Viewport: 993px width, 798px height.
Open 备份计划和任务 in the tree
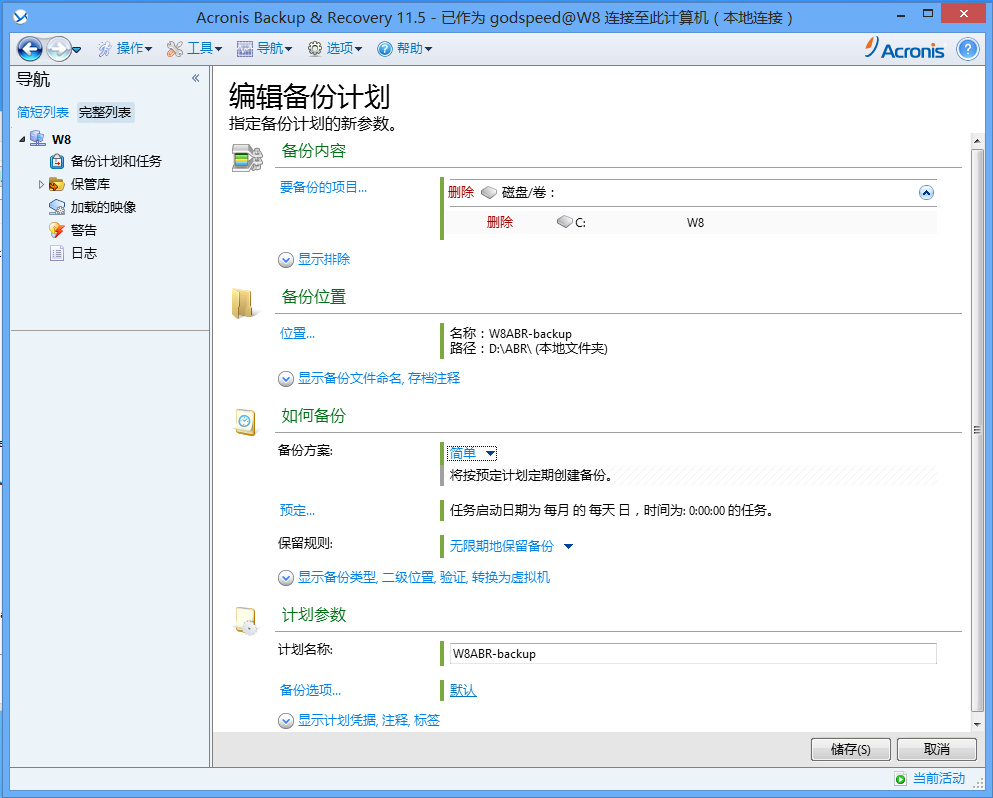(x=116, y=162)
